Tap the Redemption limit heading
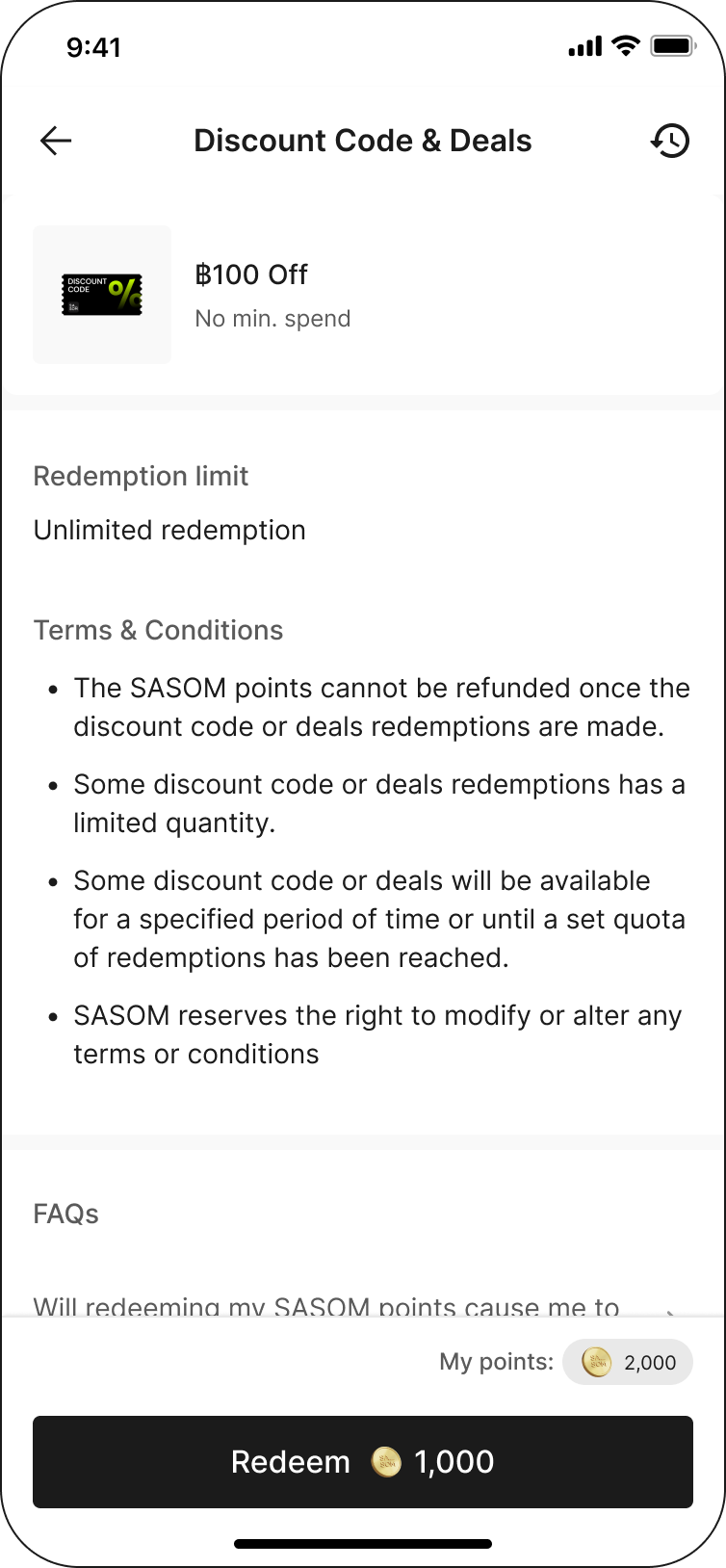 click(x=141, y=476)
